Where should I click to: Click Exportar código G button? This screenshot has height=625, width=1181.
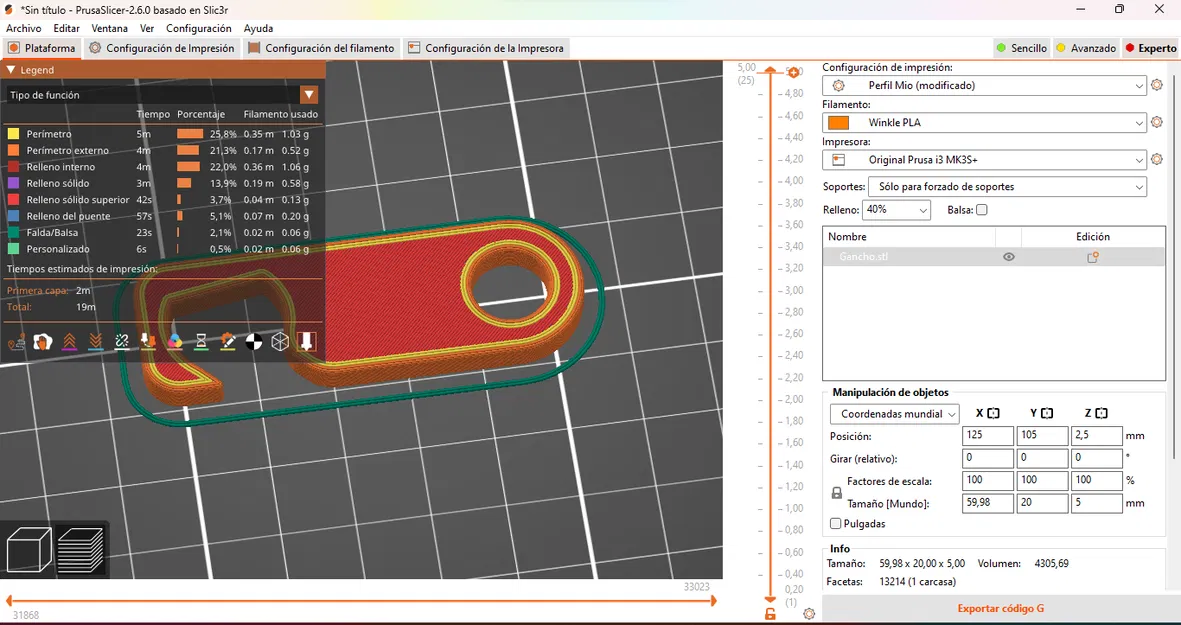point(1000,608)
